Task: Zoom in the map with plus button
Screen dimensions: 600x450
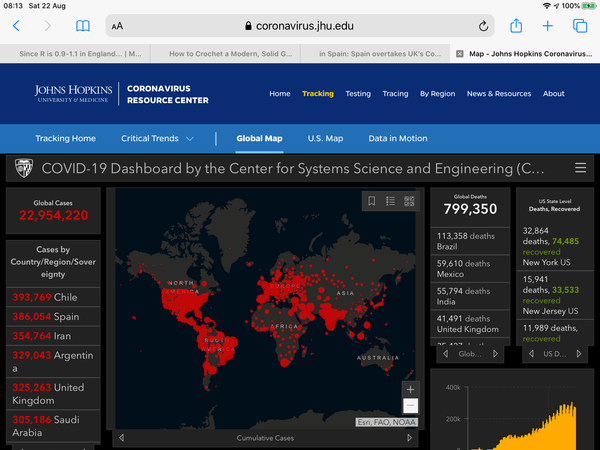Action: tap(410, 390)
